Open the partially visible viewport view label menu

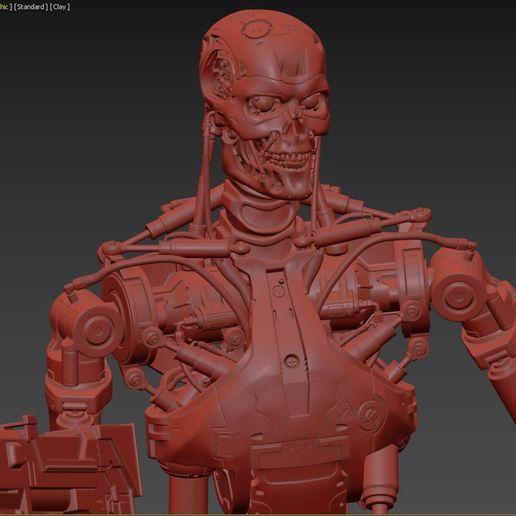(5, 7)
